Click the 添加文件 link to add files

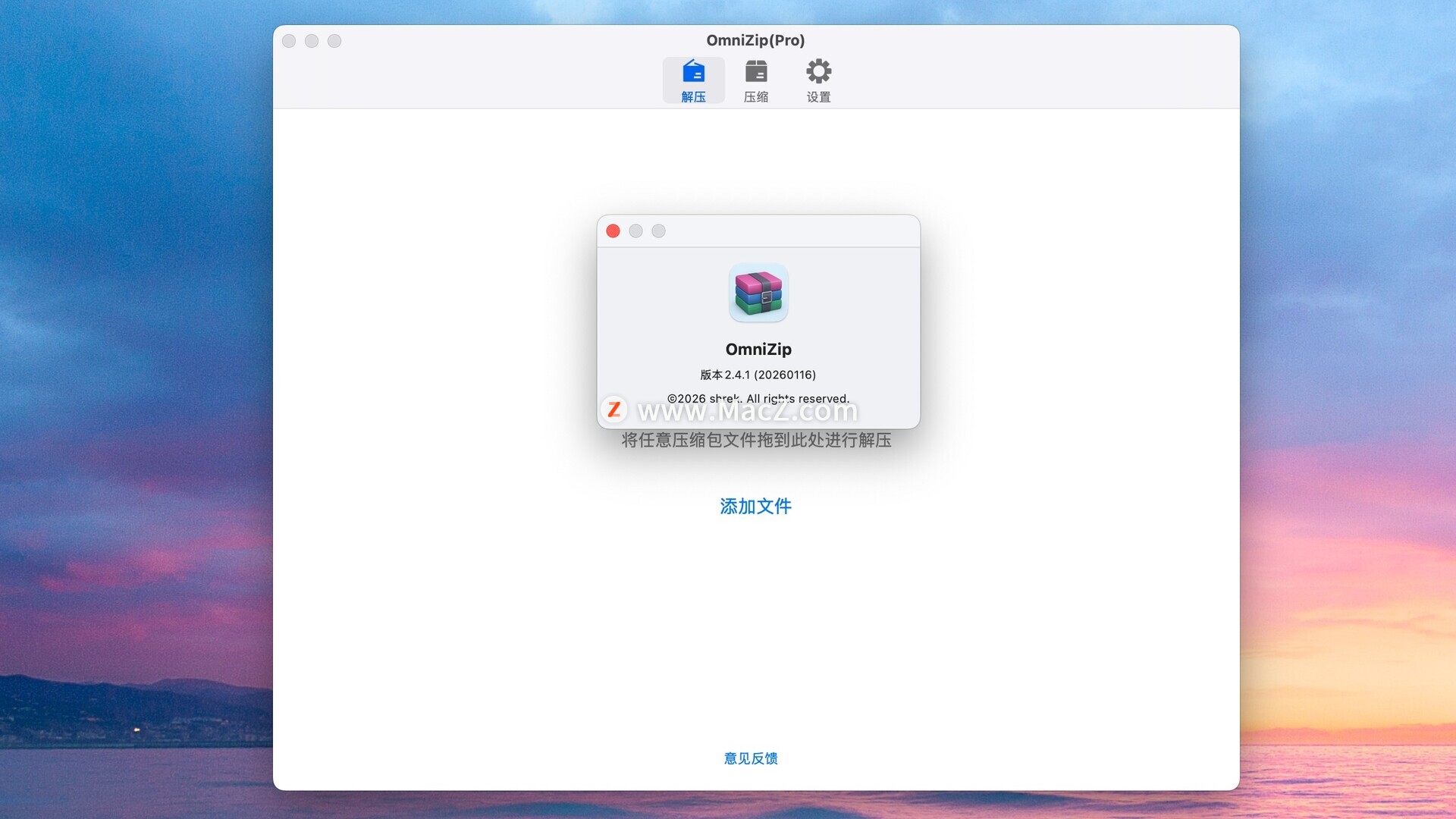(x=755, y=506)
